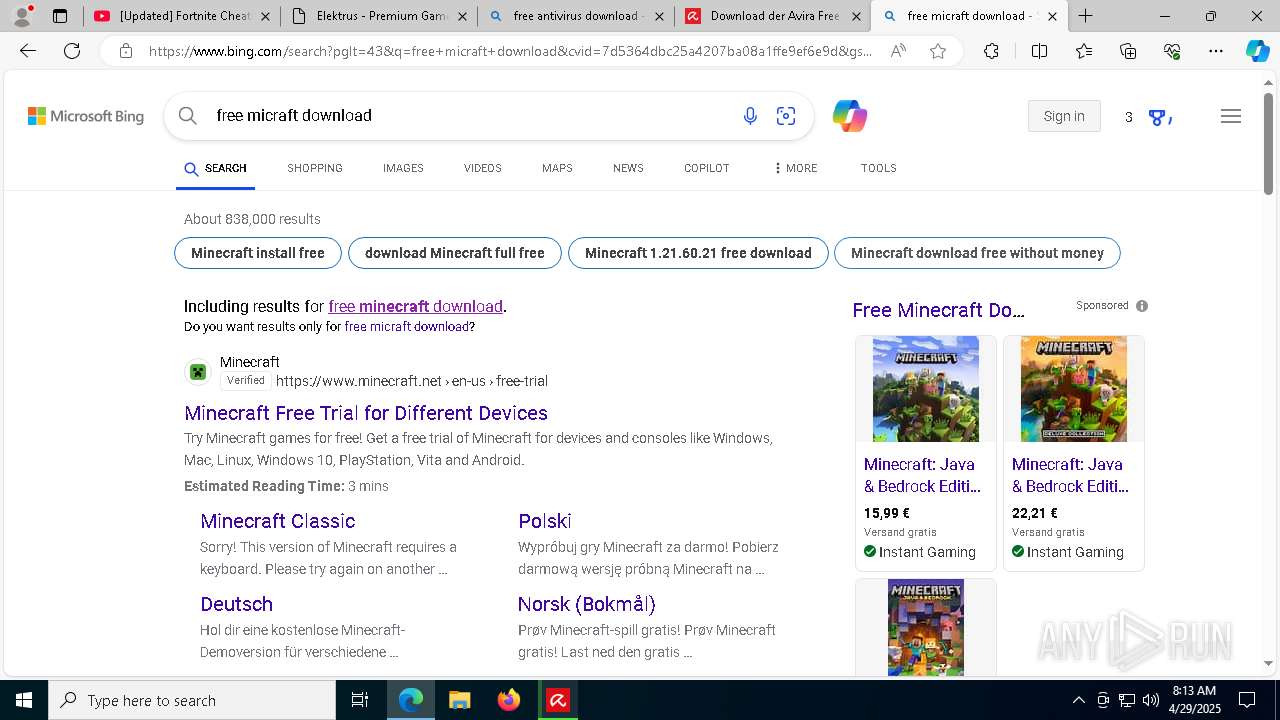Click the Microsoft Bing logo

[x=86, y=116]
